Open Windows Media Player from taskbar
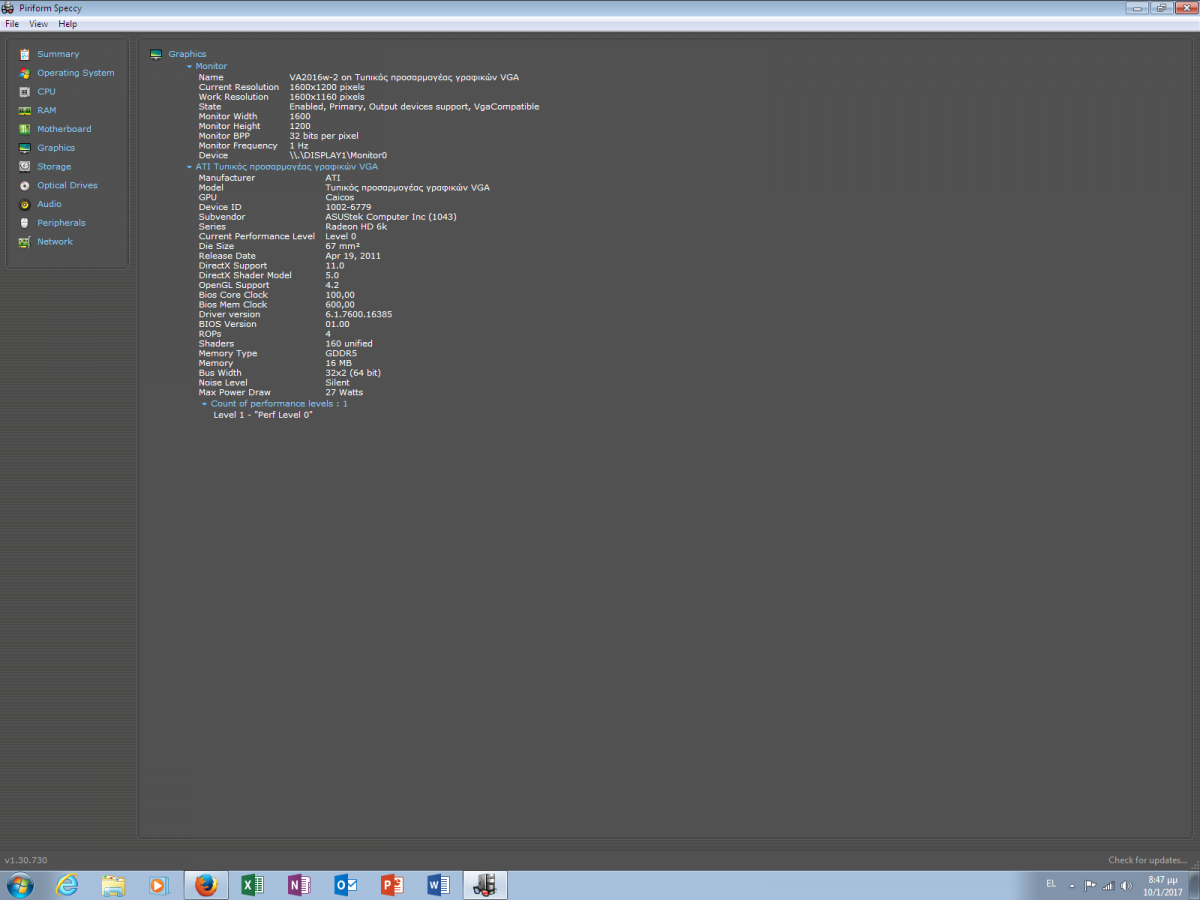 tap(158, 885)
